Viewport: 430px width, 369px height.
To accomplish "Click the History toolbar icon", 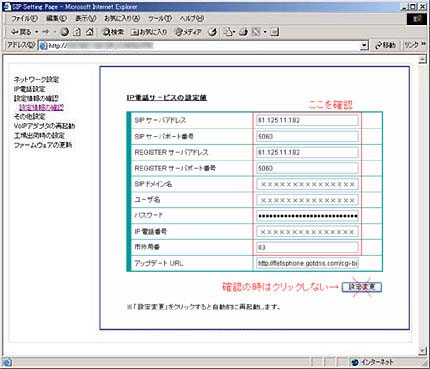I will pos(212,32).
